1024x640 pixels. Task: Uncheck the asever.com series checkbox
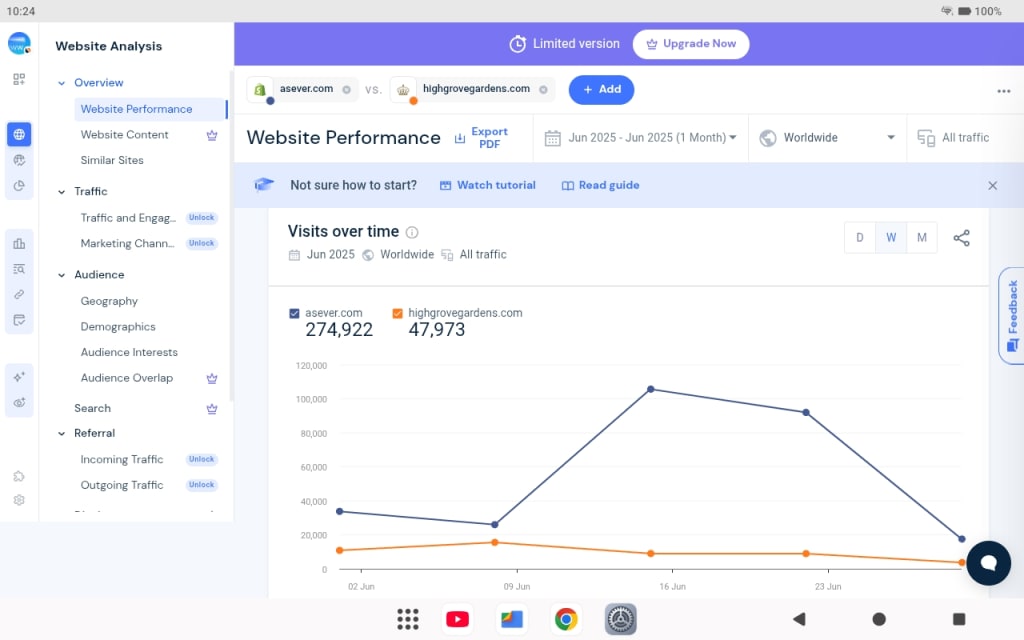pyautogui.click(x=294, y=313)
